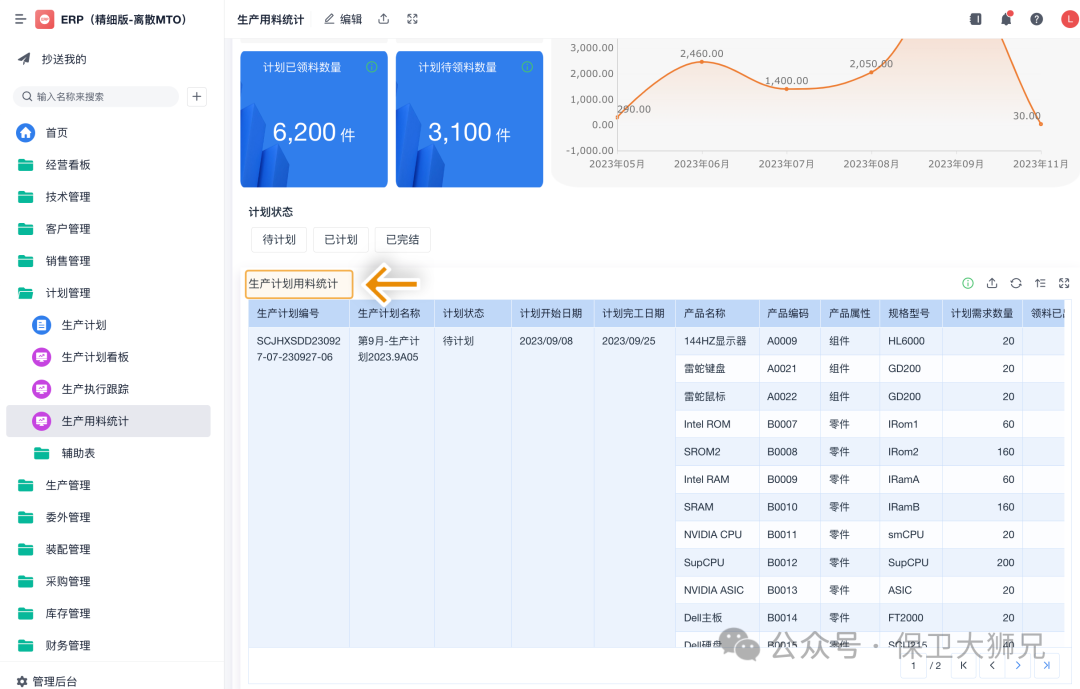Toggle the 已计划 status filter
The image size is (1080, 689).
pyautogui.click(x=341, y=240)
